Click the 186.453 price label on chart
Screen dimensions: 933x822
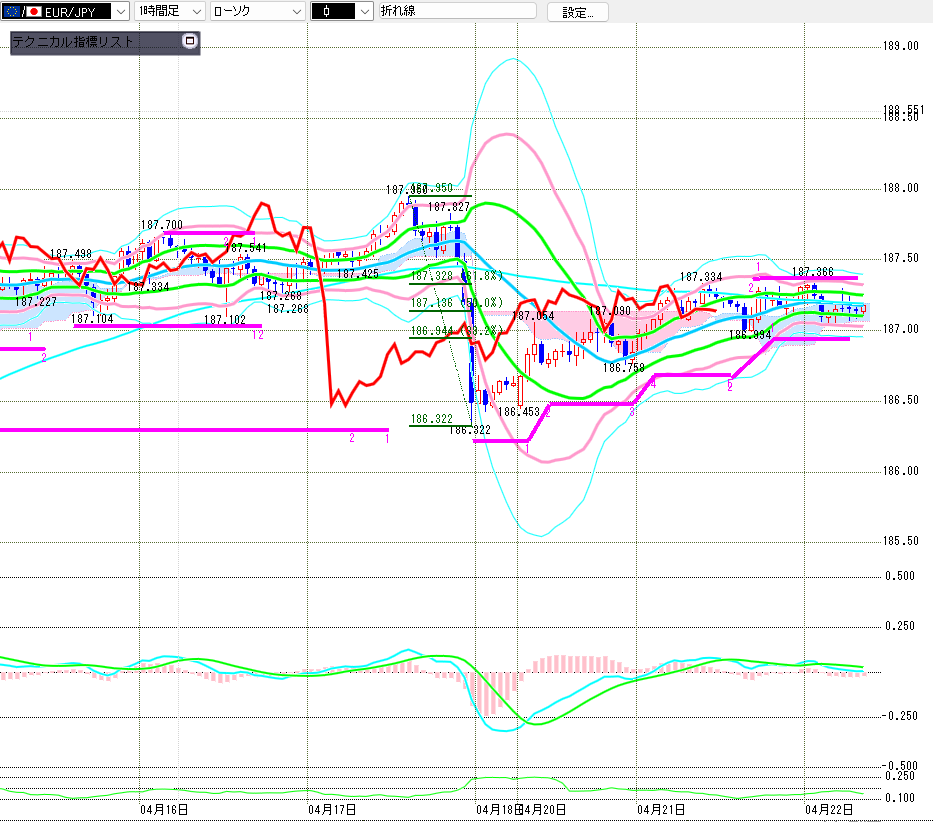[519, 411]
